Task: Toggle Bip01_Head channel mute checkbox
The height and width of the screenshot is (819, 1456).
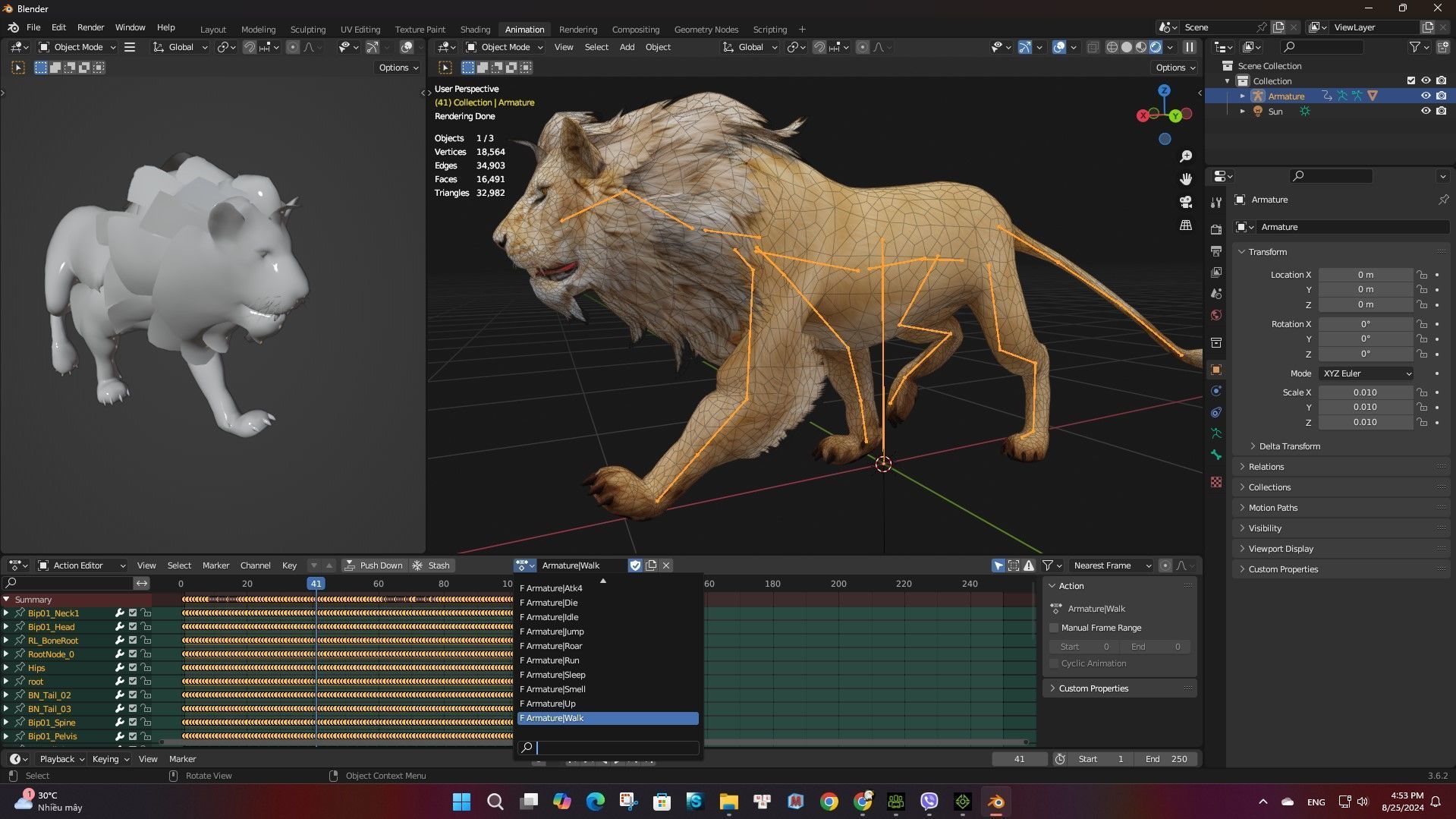Action: [x=133, y=627]
